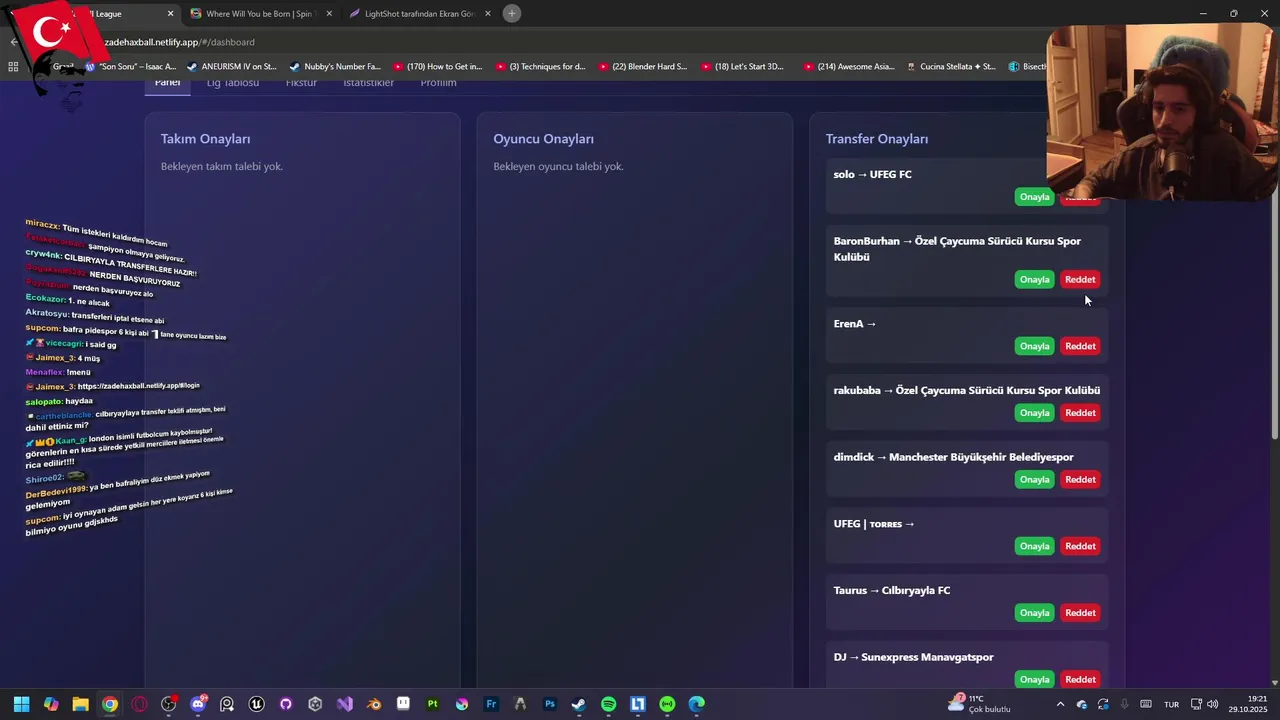The height and width of the screenshot is (720, 1280).
Task: Open Substance Painter from the taskbar
Action: 433,704
